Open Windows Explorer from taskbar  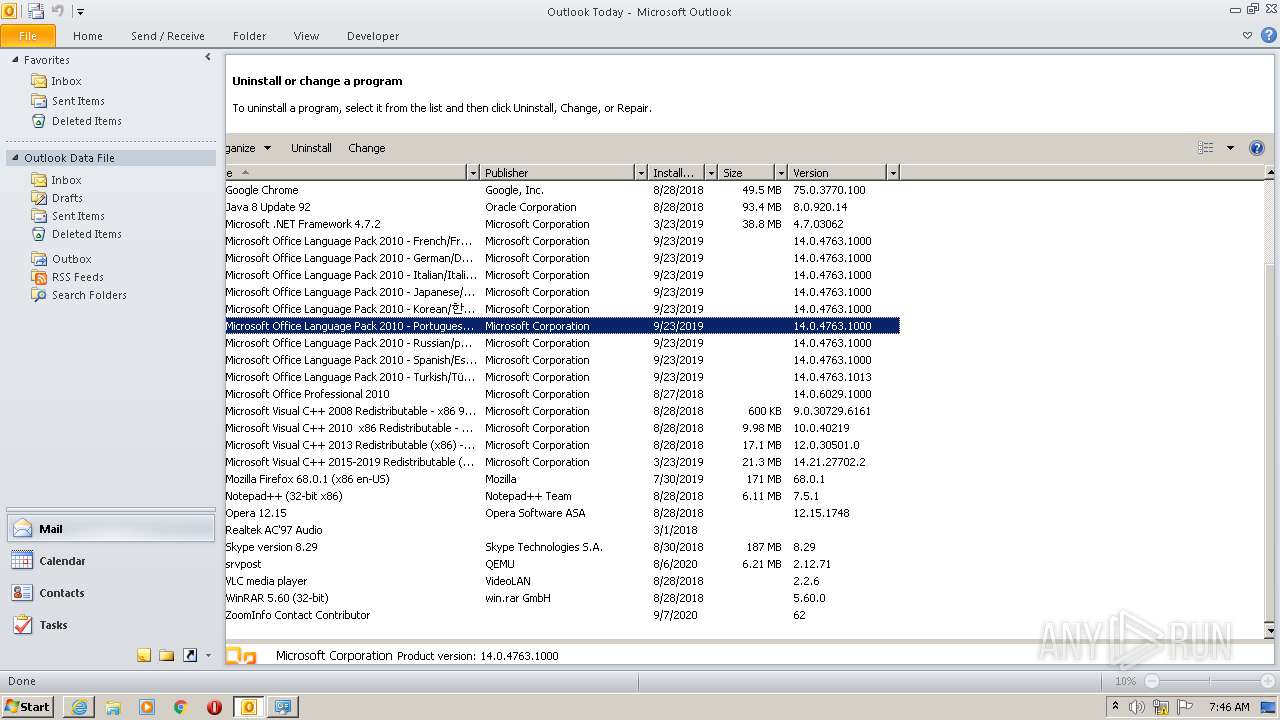[113, 706]
